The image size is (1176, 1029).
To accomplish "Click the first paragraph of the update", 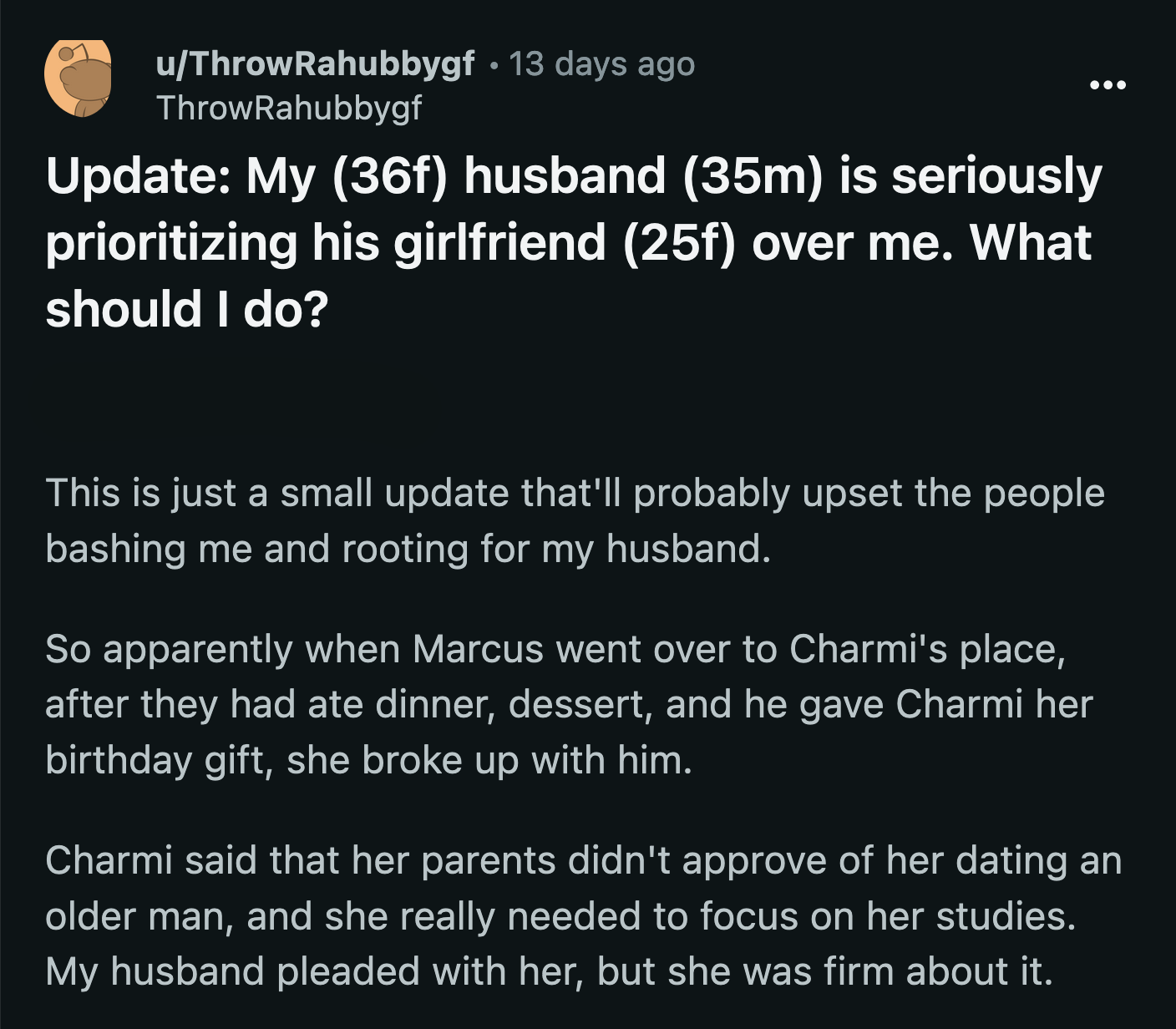I will pyautogui.click(x=576, y=520).
